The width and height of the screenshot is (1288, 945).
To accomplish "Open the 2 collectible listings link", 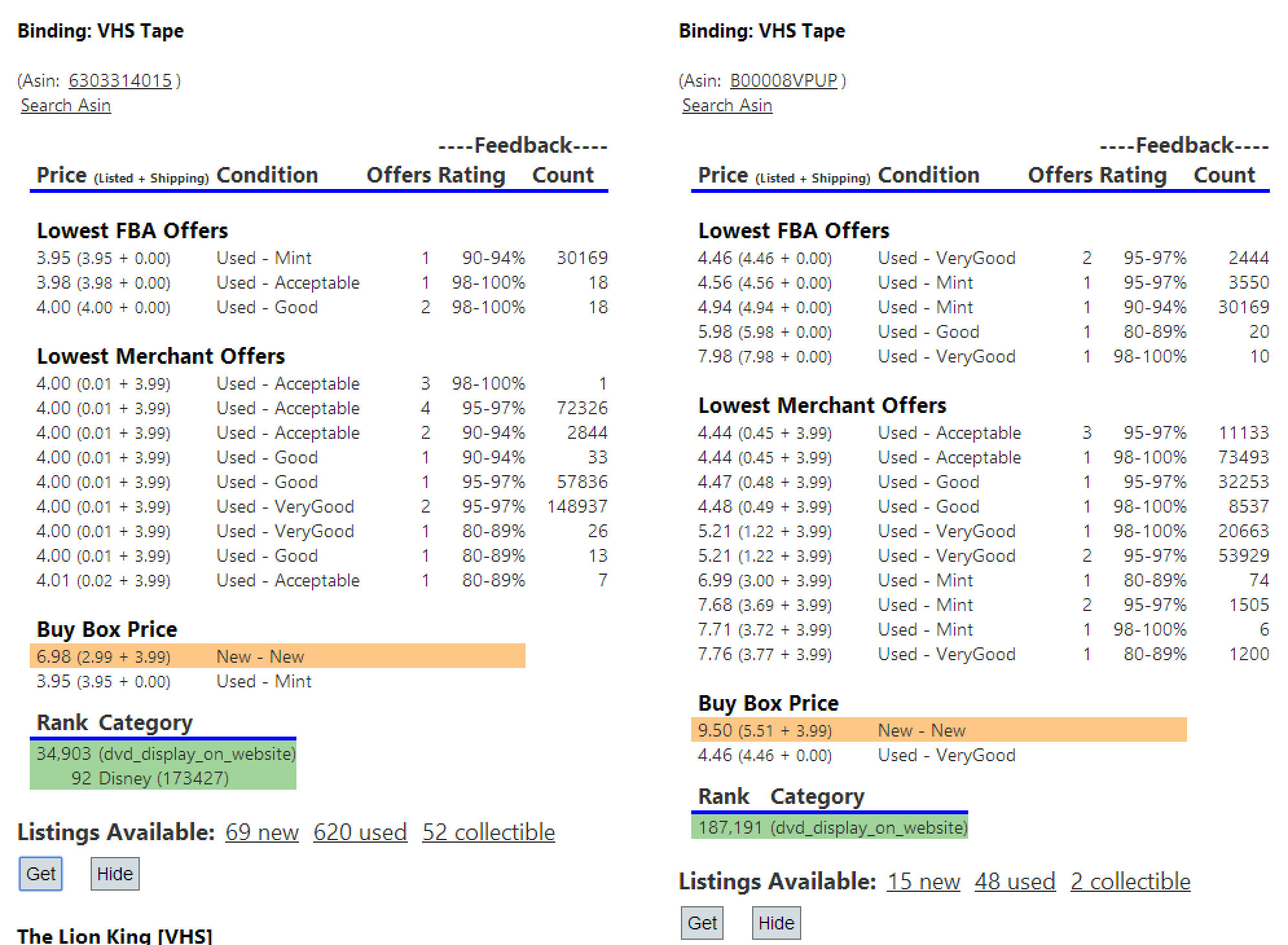I will [x=1130, y=882].
